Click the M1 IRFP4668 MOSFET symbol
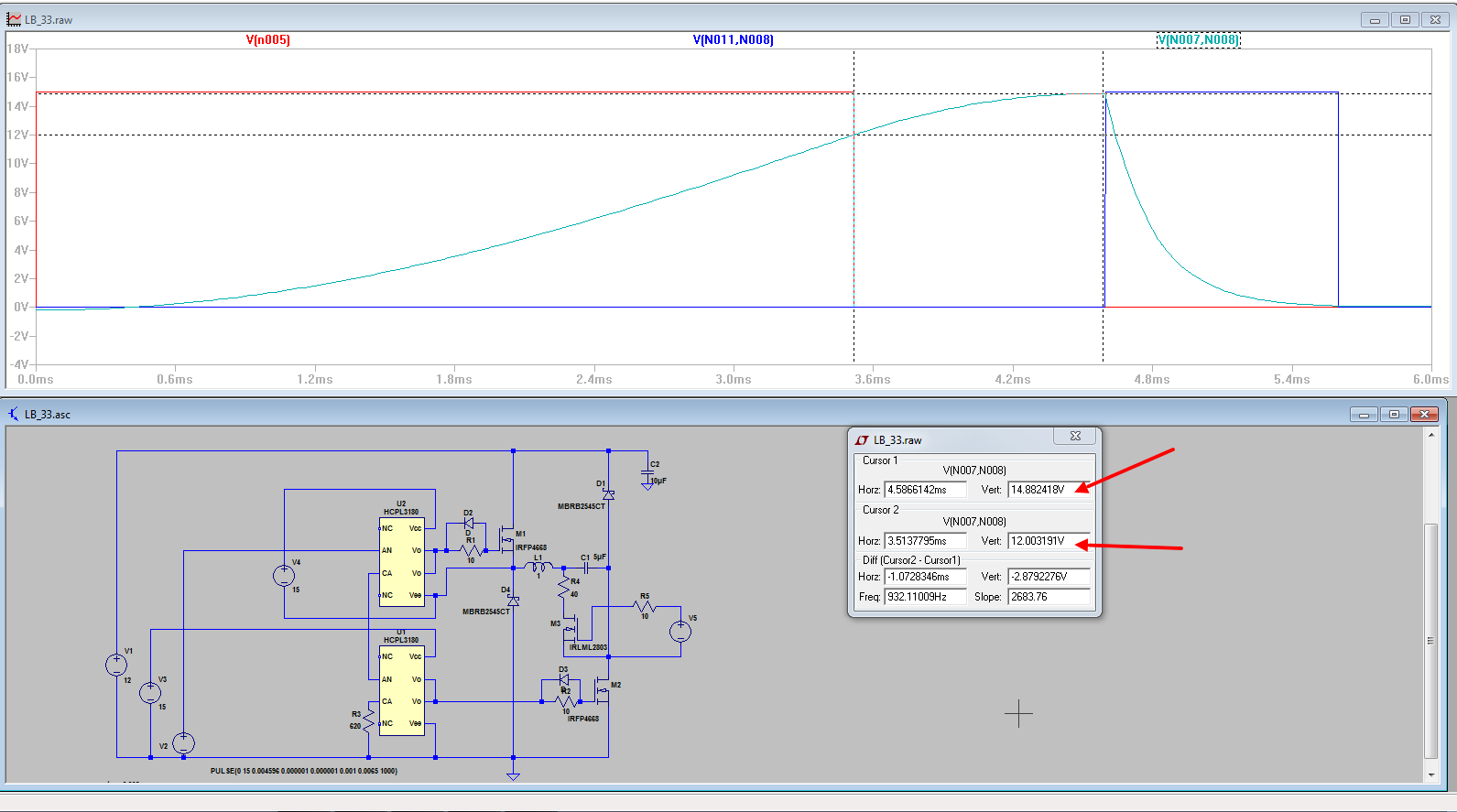This screenshot has height=812, width=1457. pyautogui.click(x=508, y=538)
